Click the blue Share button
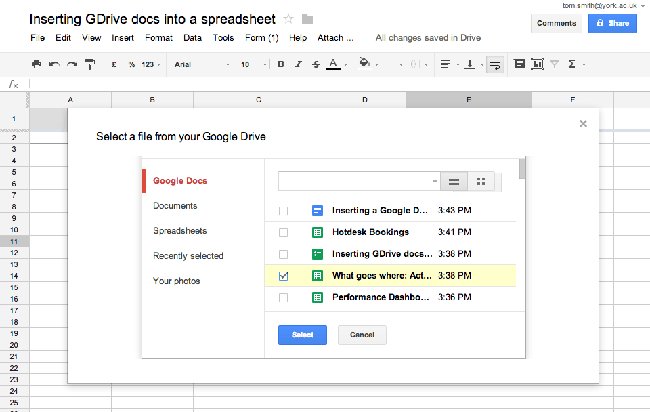 (x=612, y=23)
